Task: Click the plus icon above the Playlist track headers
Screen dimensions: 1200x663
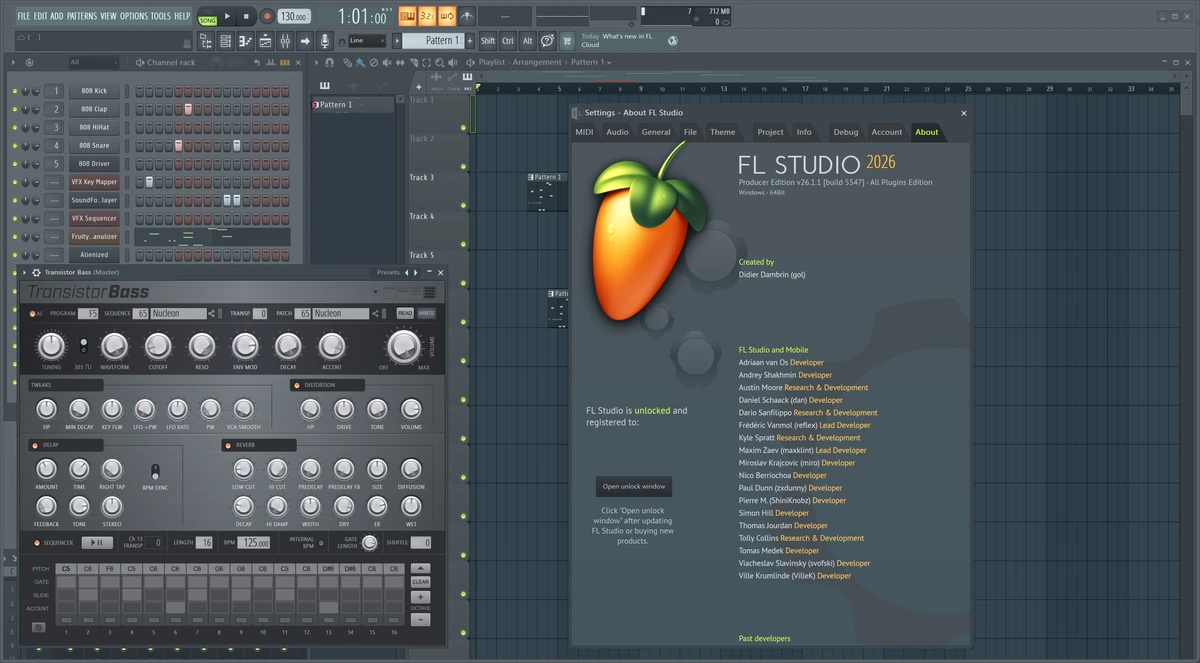Action: pos(418,87)
